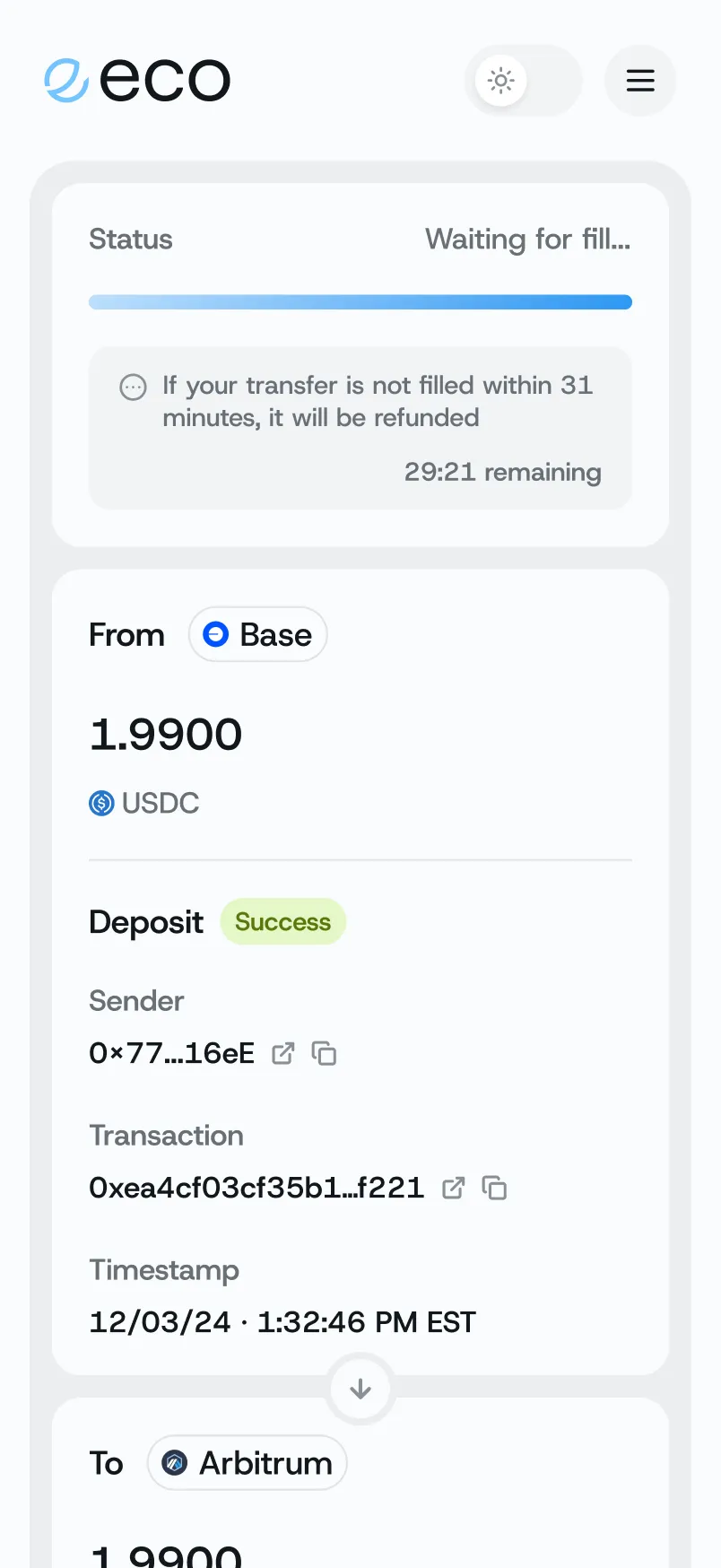Toggle the light/dark theme switch
This screenshot has width=721, height=1568.
523,81
